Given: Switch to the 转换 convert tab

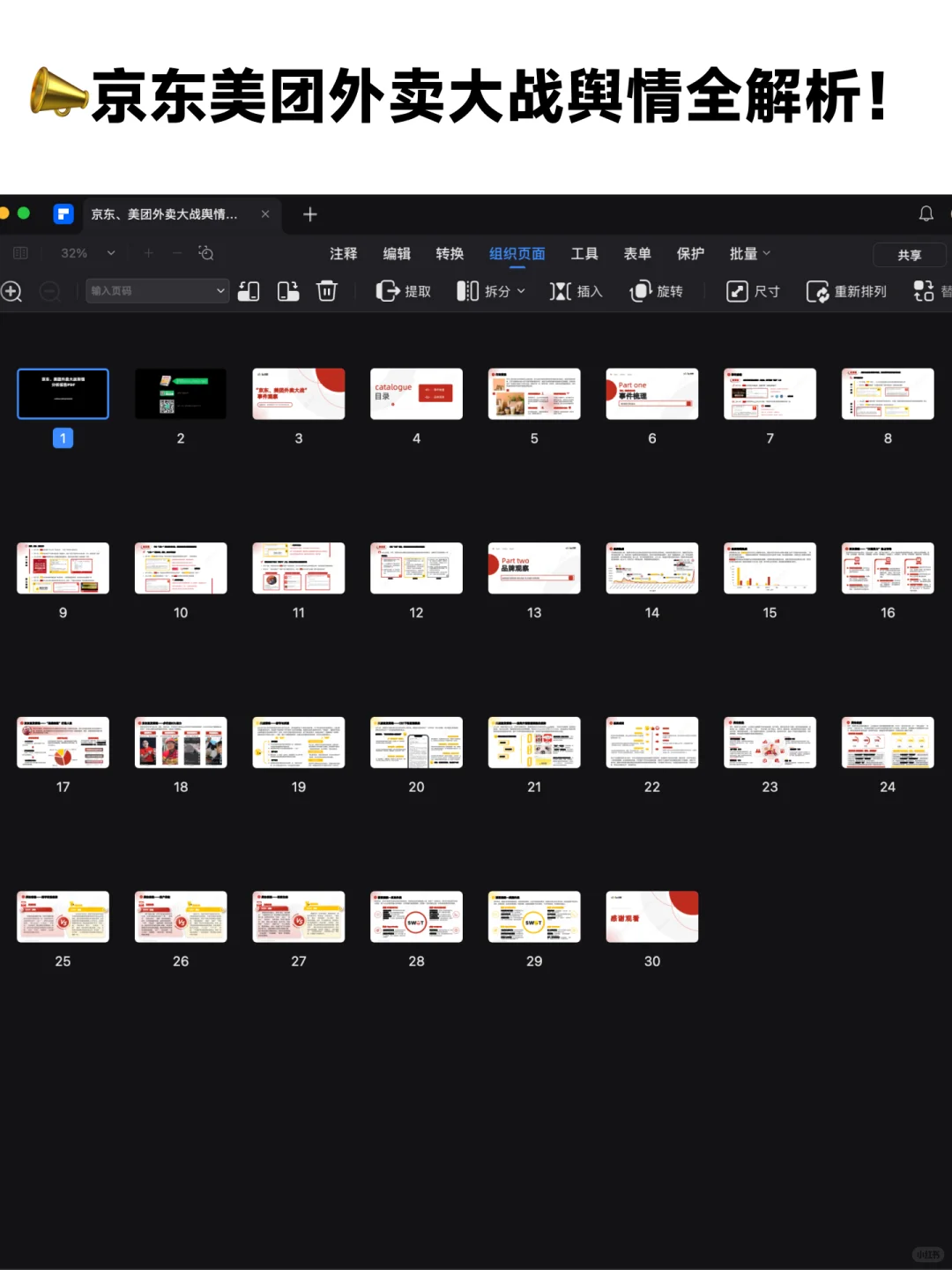Looking at the screenshot, I should click(x=450, y=253).
